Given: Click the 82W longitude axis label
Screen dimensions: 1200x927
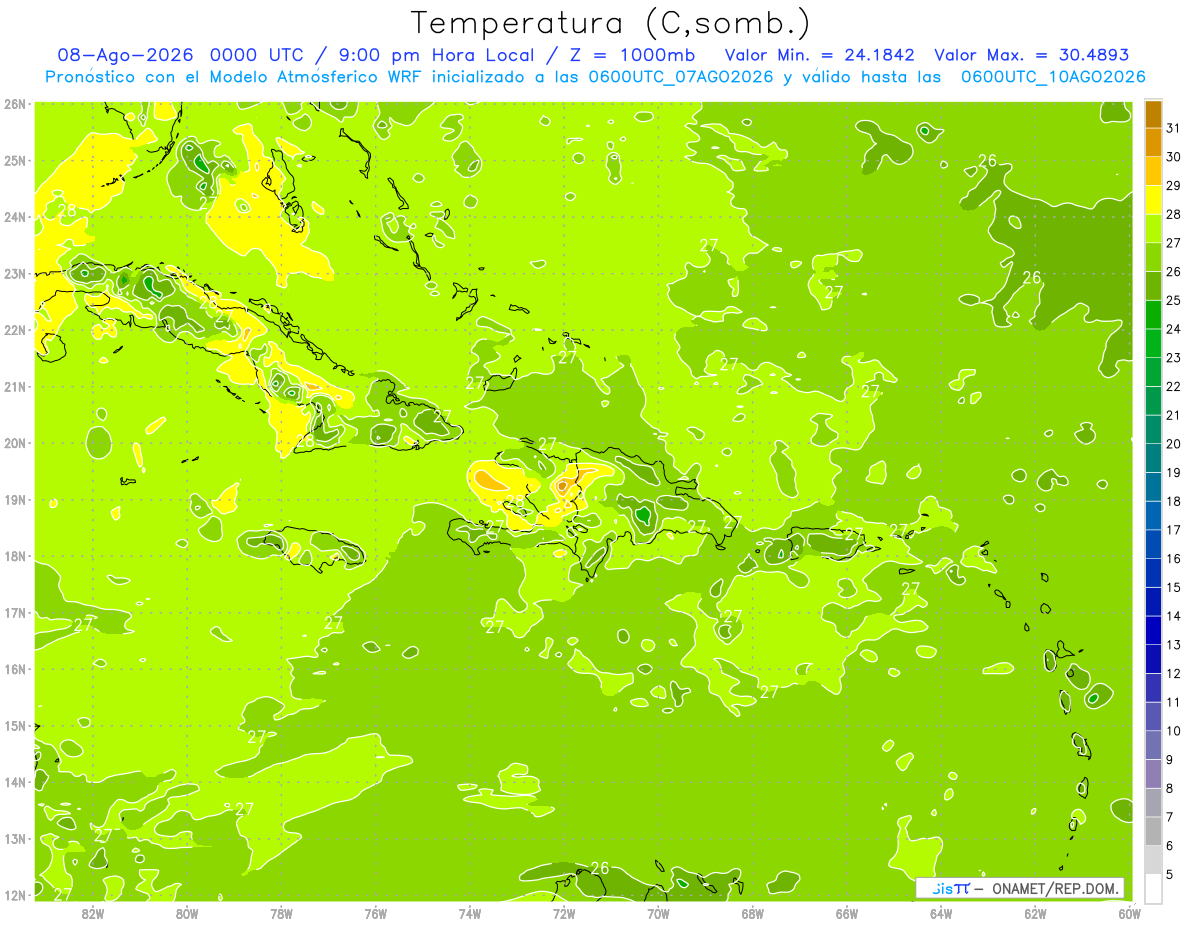Looking at the screenshot, I should click(x=93, y=913).
